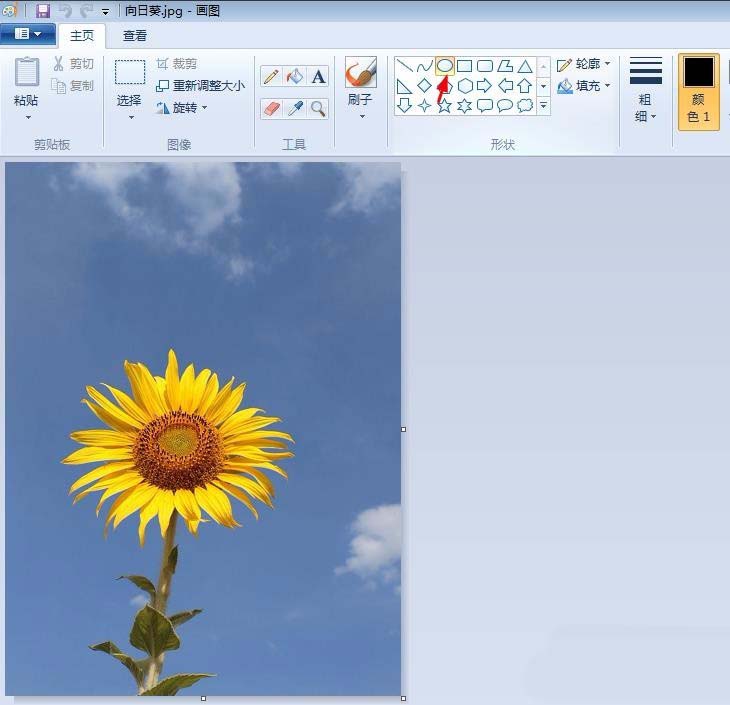This screenshot has width=730, height=705.
Task: Choose the Line shape
Action: [404, 66]
